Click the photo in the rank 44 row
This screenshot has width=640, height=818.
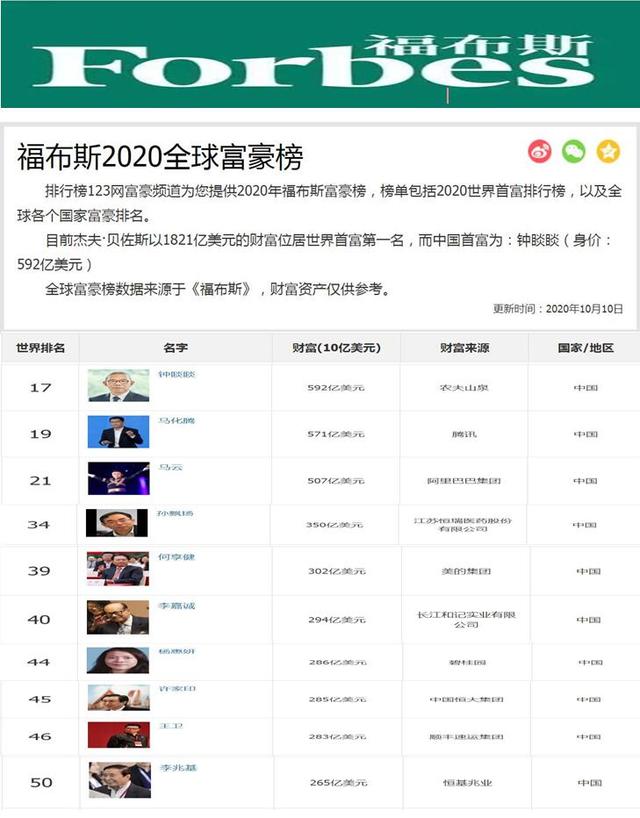[x=118, y=660]
